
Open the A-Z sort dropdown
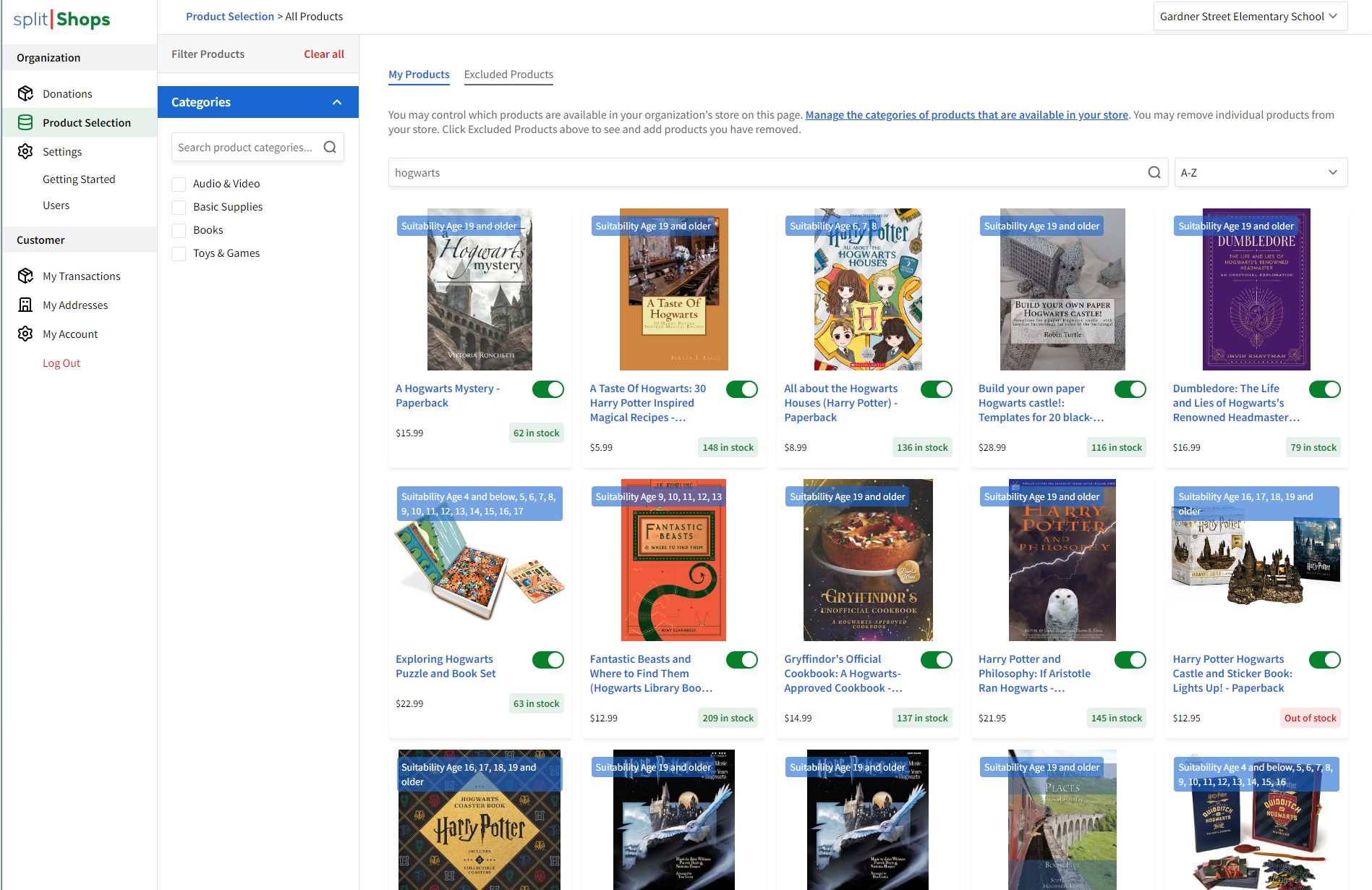point(1261,172)
